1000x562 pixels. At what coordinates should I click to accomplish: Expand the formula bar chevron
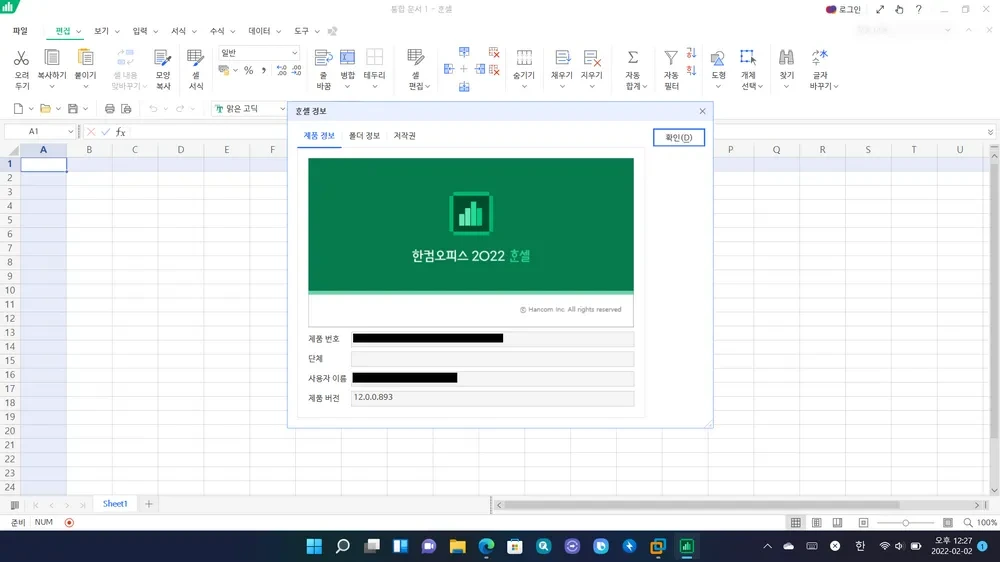pos(990,132)
